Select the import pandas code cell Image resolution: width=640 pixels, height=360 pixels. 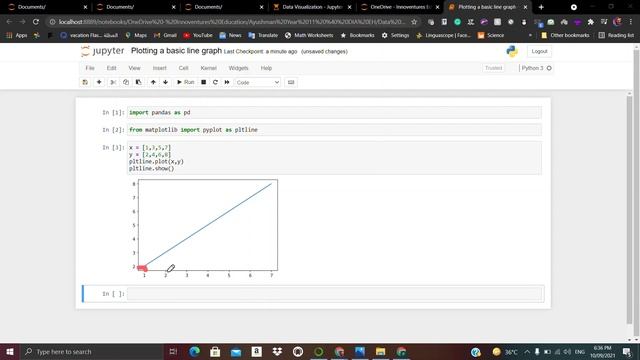pos(335,112)
